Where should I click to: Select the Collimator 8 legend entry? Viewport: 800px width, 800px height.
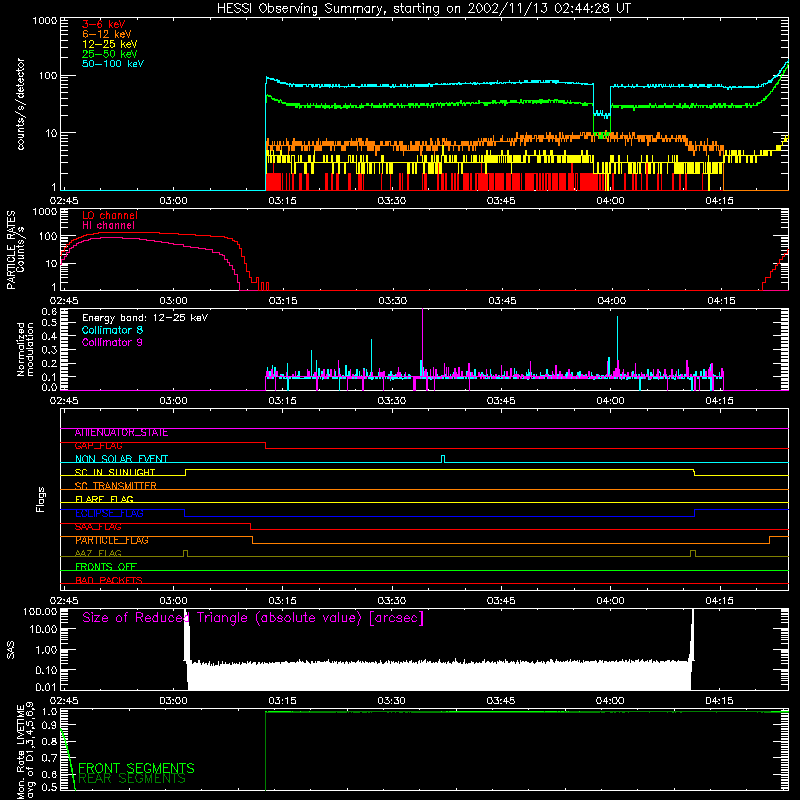(112, 330)
